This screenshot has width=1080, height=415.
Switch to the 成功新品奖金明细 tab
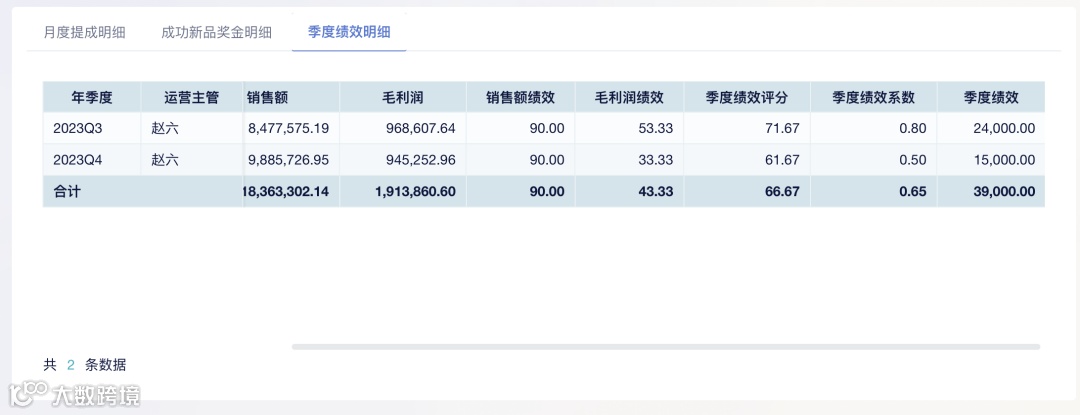coord(216,32)
